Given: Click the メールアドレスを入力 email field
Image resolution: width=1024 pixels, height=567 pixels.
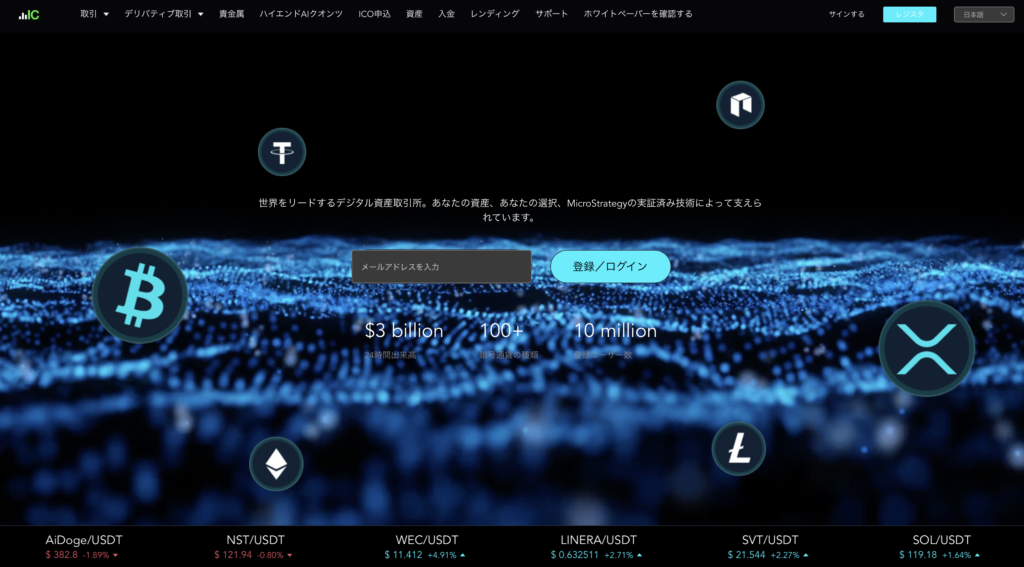Looking at the screenshot, I should tap(441, 267).
